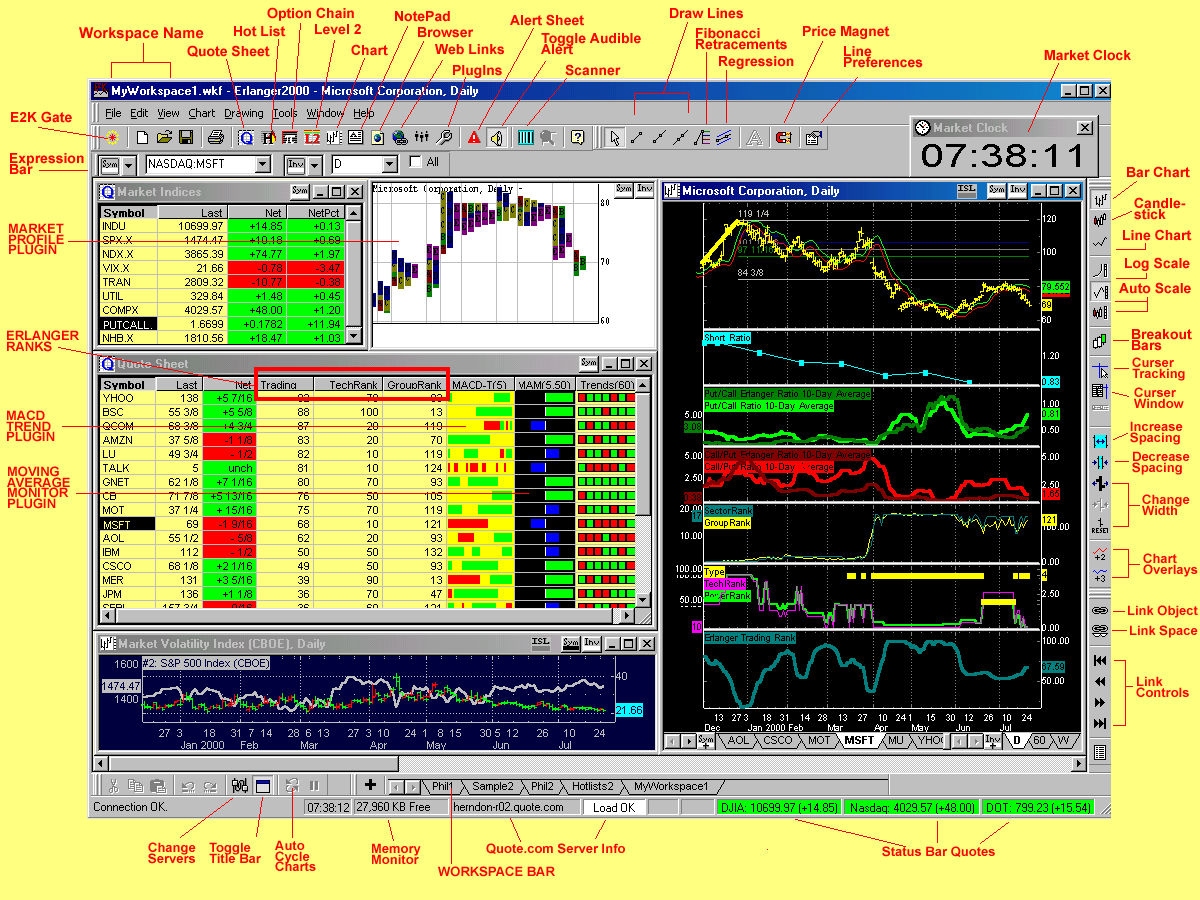The width and height of the screenshot is (1200, 900).
Task: Toggle Cursor Tracking crosshair
Action: pyautogui.click(x=1100, y=369)
